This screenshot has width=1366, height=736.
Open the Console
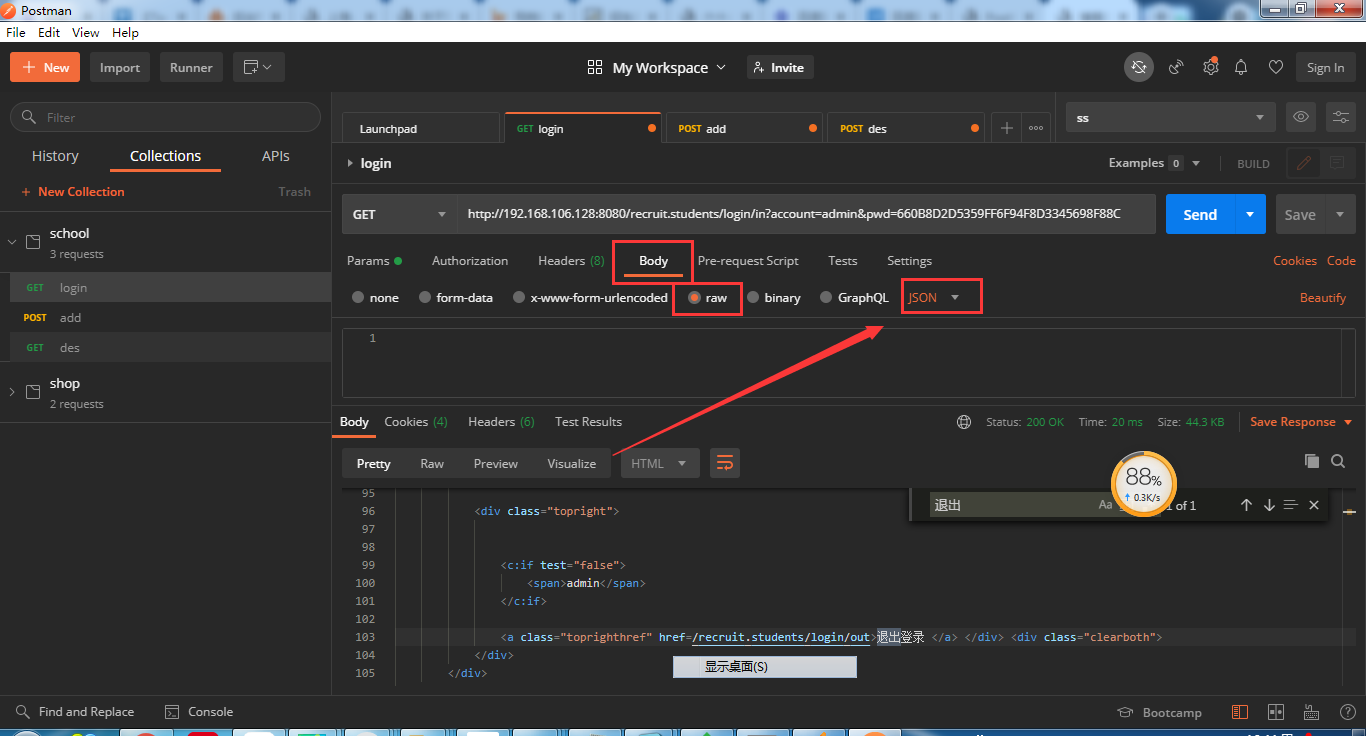pos(199,712)
